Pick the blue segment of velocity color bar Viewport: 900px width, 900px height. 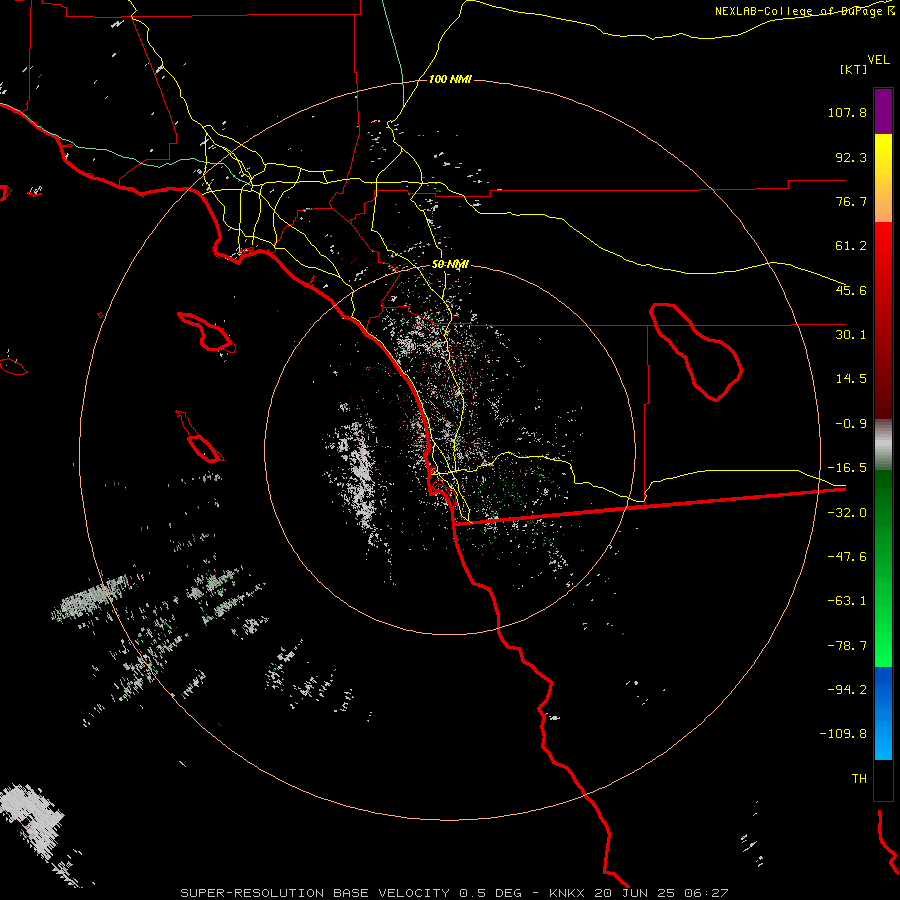(883, 713)
